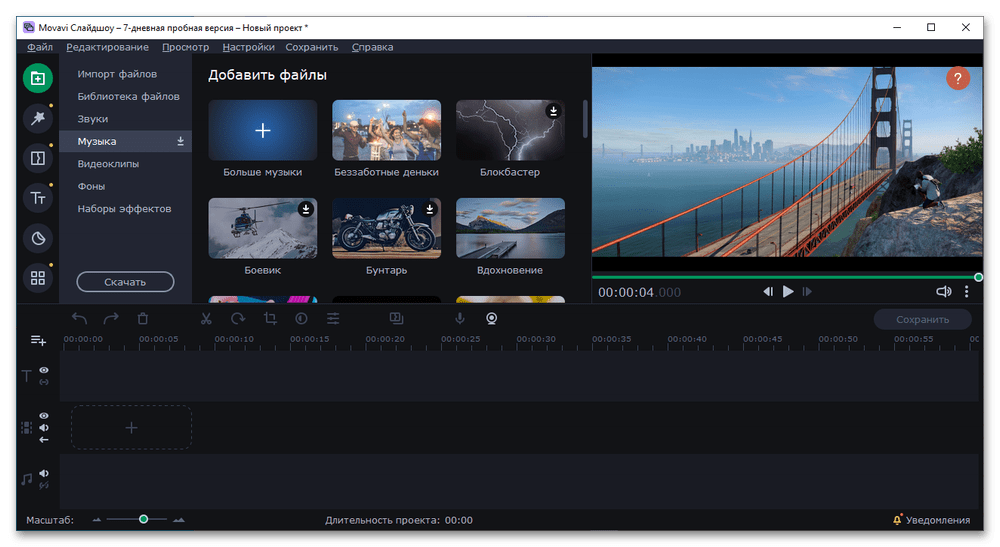The image size is (1000, 547).
Task: Expand the Музыка download arrow
Action: [x=181, y=141]
